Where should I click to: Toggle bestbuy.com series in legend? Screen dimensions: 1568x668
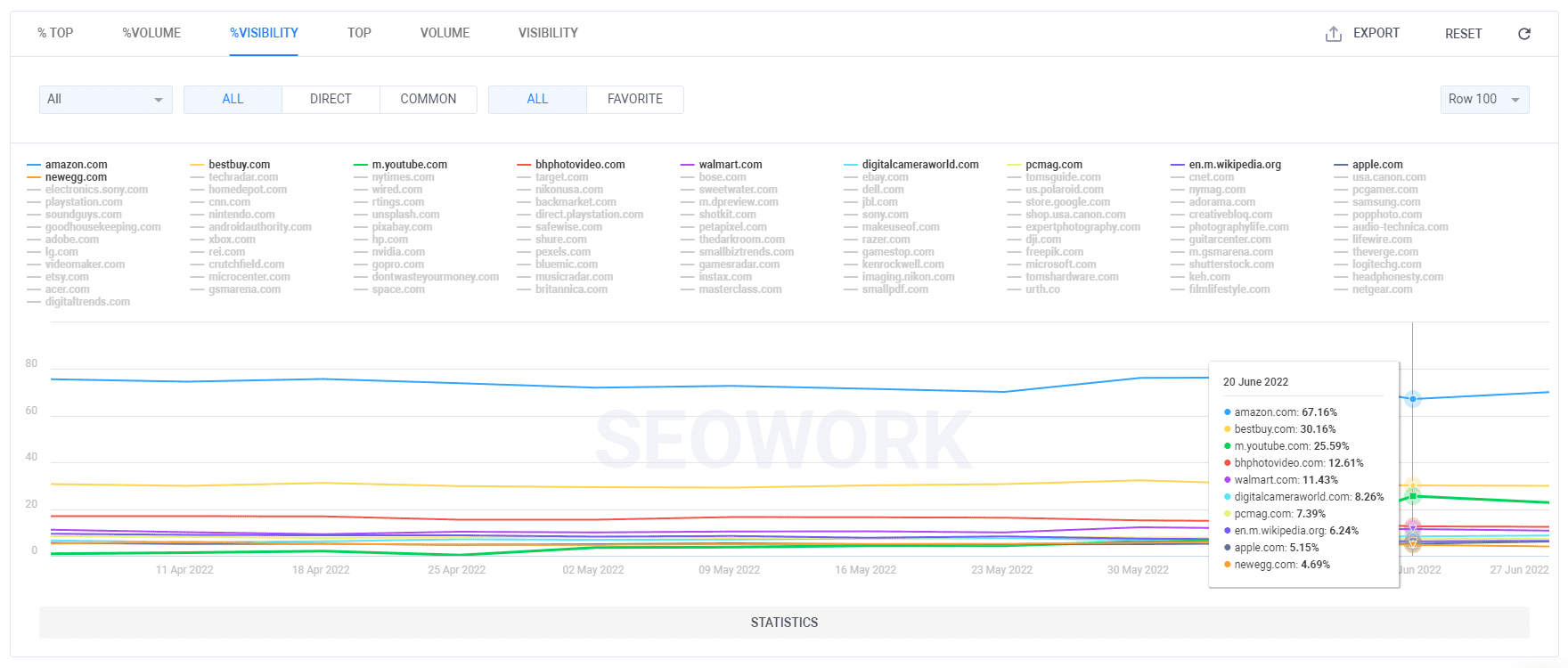(230, 165)
